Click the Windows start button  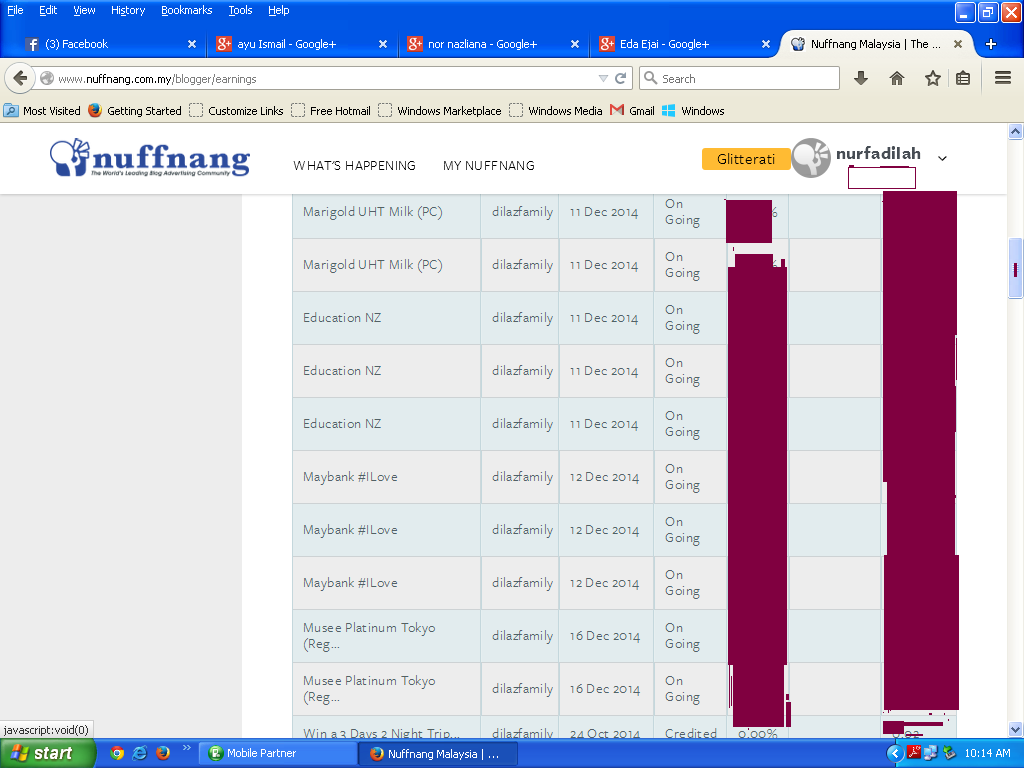coord(47,753)
